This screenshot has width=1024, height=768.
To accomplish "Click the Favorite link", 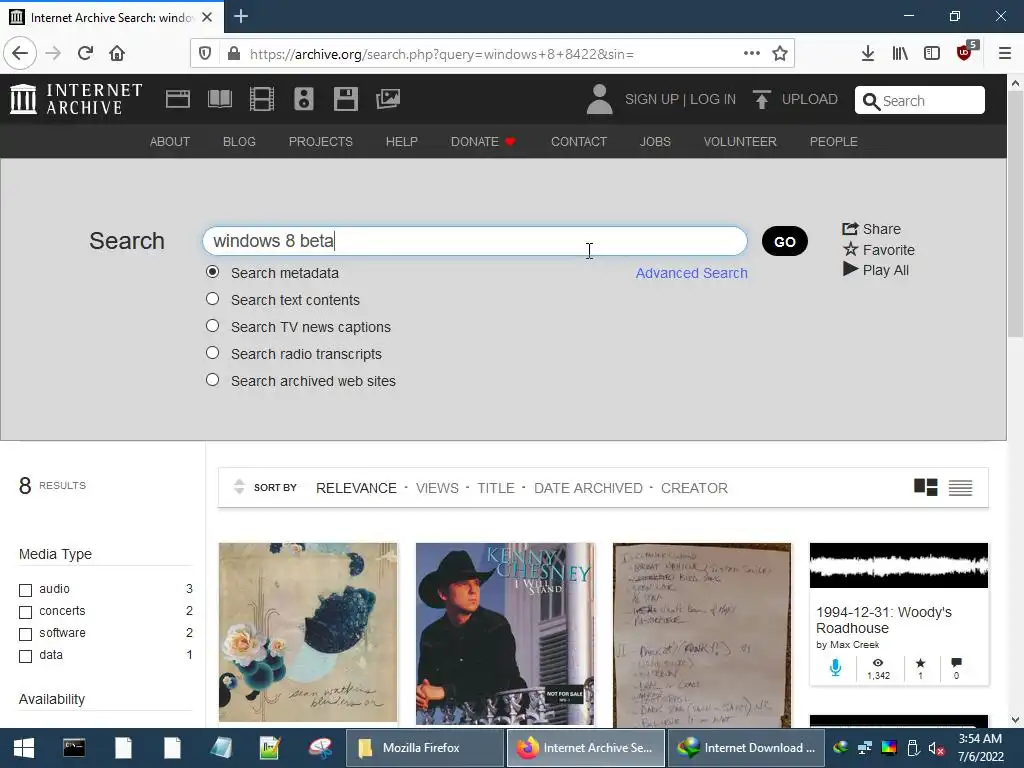I will 878,250.
